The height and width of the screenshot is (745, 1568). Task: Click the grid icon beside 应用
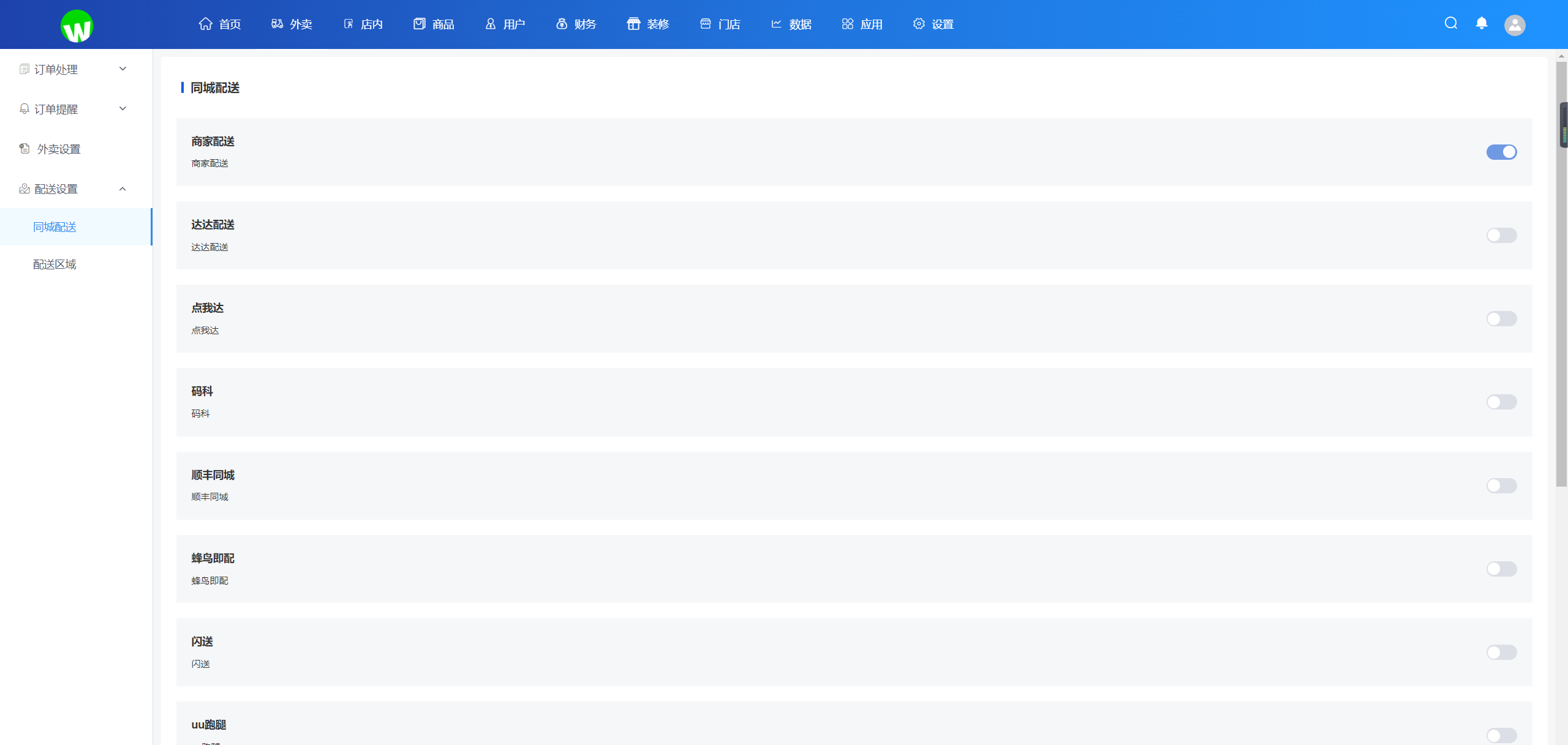click(x=848, y=24)
